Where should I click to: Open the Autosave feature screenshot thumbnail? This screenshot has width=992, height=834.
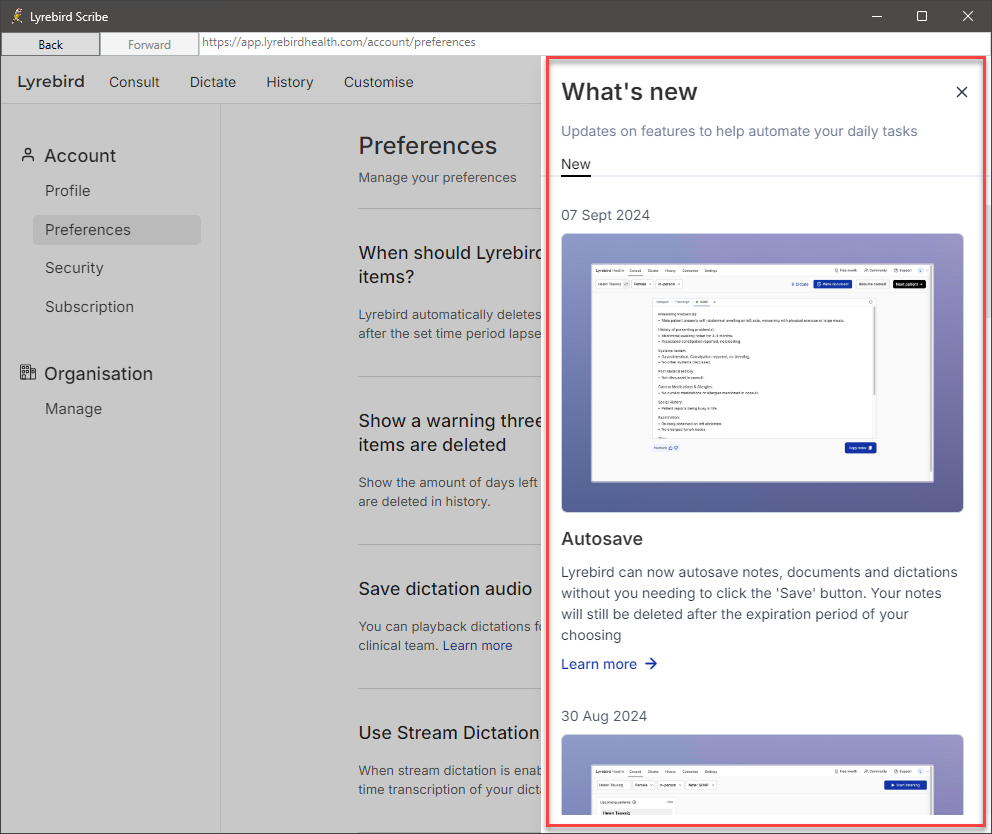[762, 373]
